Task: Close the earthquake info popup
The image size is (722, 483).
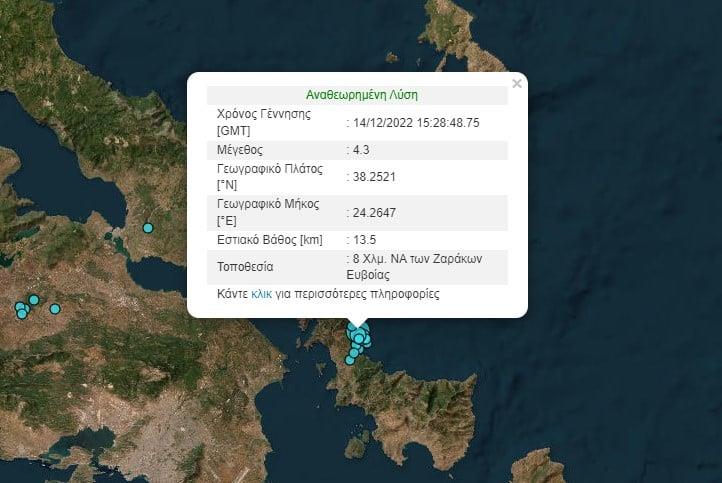Action: click(516, 84)
